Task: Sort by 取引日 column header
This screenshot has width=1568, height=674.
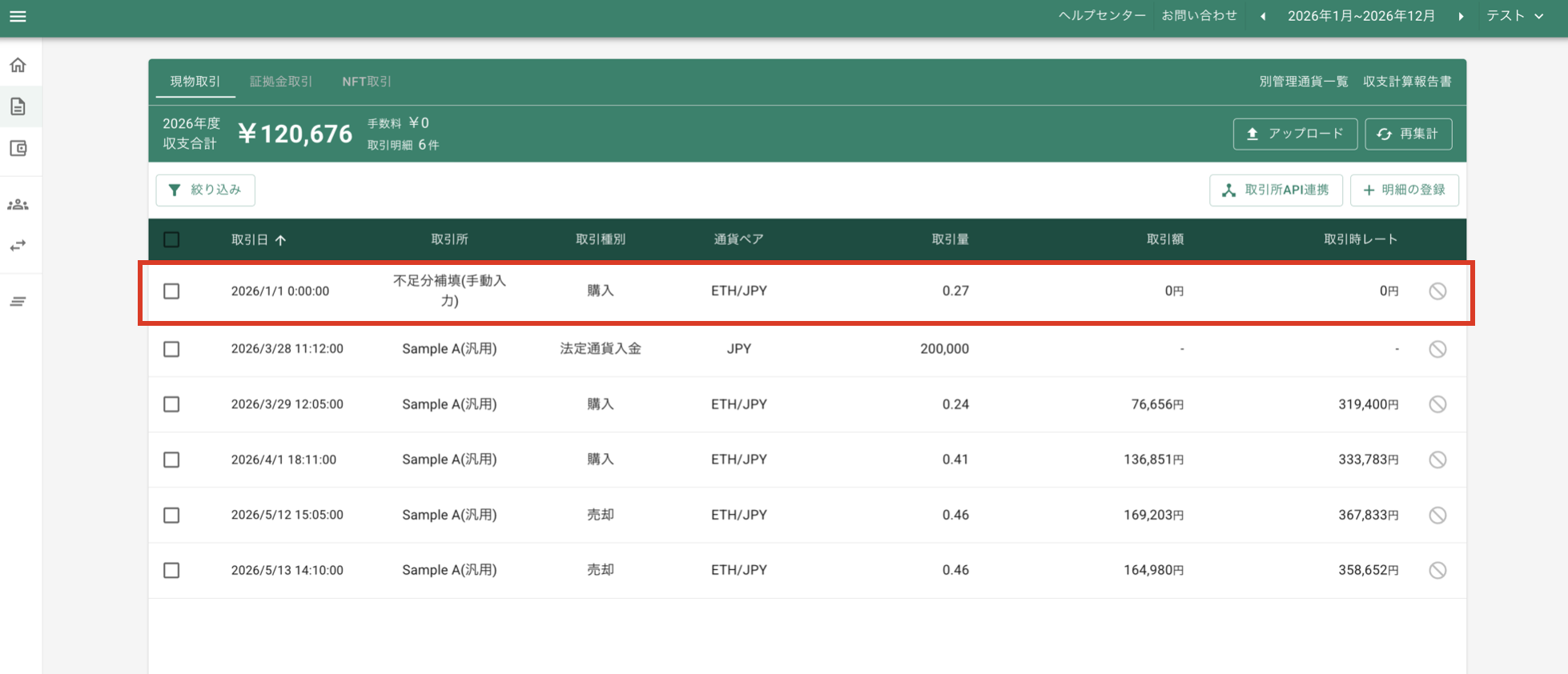Action: [250, 239]
